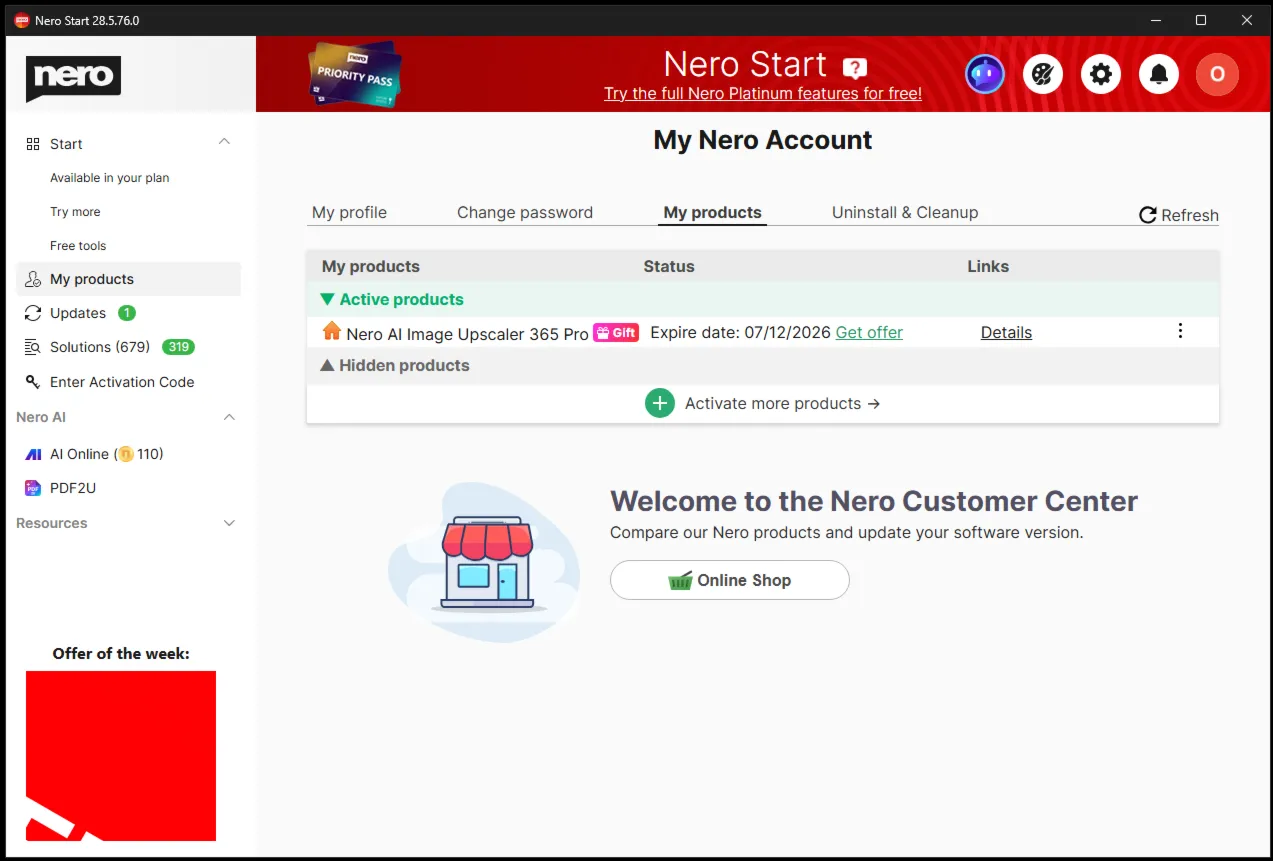Open the user account avatar O
The image size is (1273, 861).
[1217, 74]
